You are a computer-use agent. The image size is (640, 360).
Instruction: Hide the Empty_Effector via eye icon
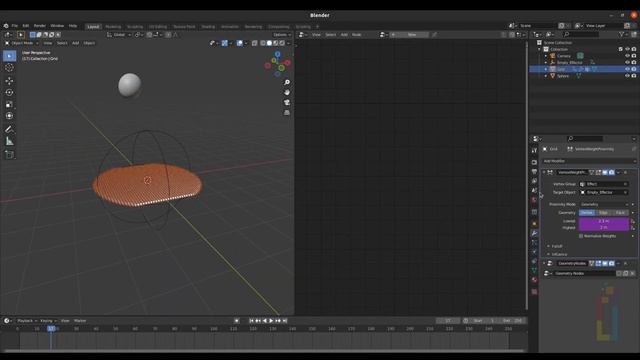[627, 62]
